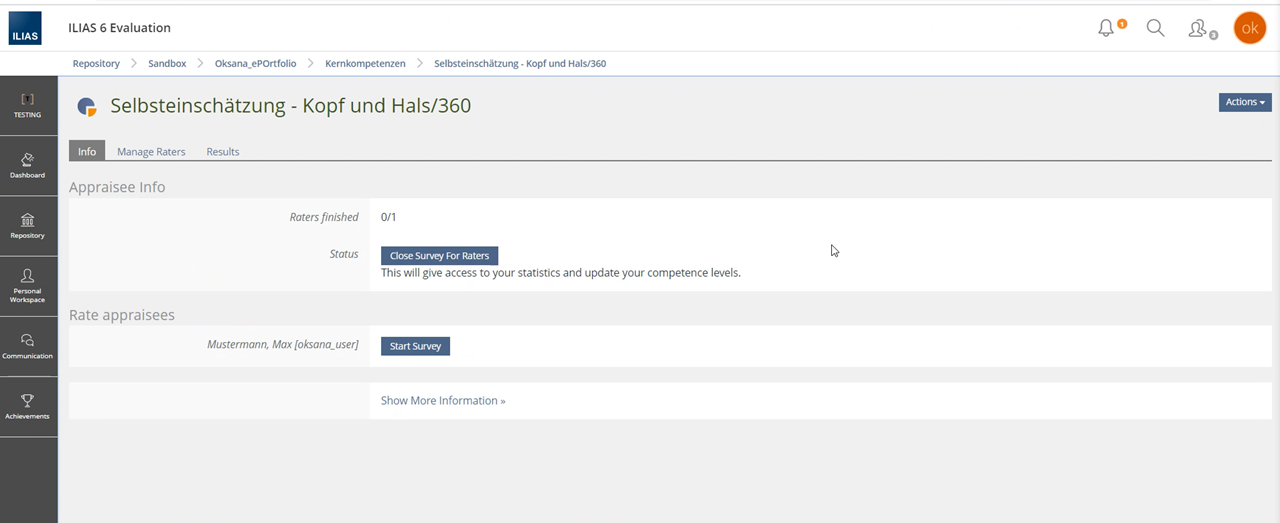
Task: Go to the Oksana_ePOrtfolio breadcrumb
Action: click(256, 63)
